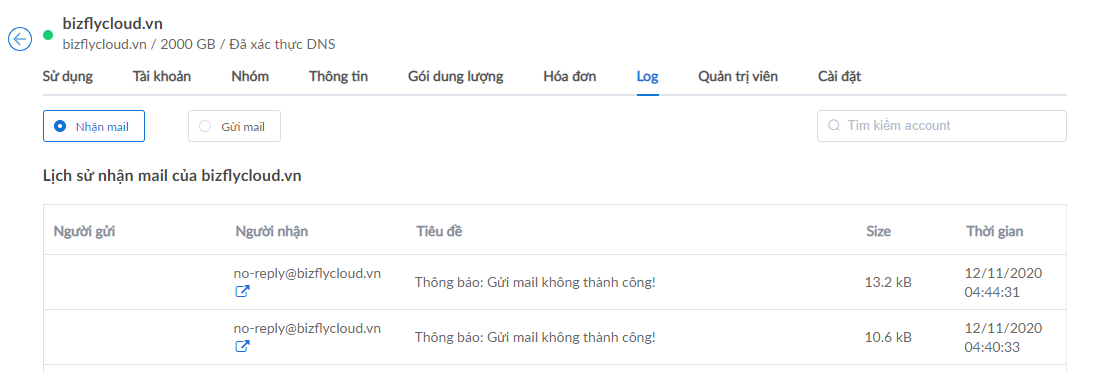Open external link icon for 04:44:31 row
Screen dimensions: 1094x373
242,291
